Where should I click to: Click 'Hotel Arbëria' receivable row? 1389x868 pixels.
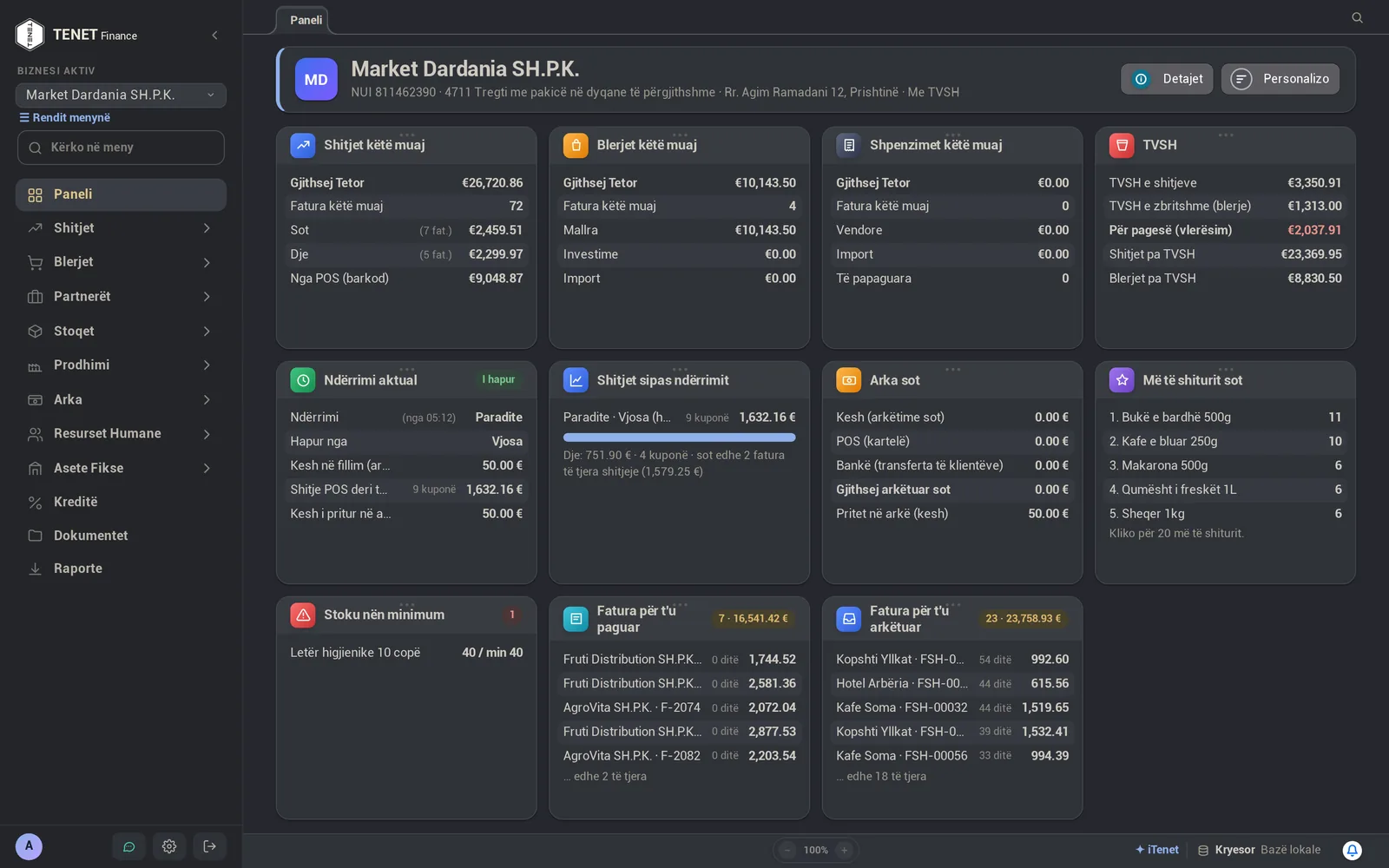click(x=952, y=684)
